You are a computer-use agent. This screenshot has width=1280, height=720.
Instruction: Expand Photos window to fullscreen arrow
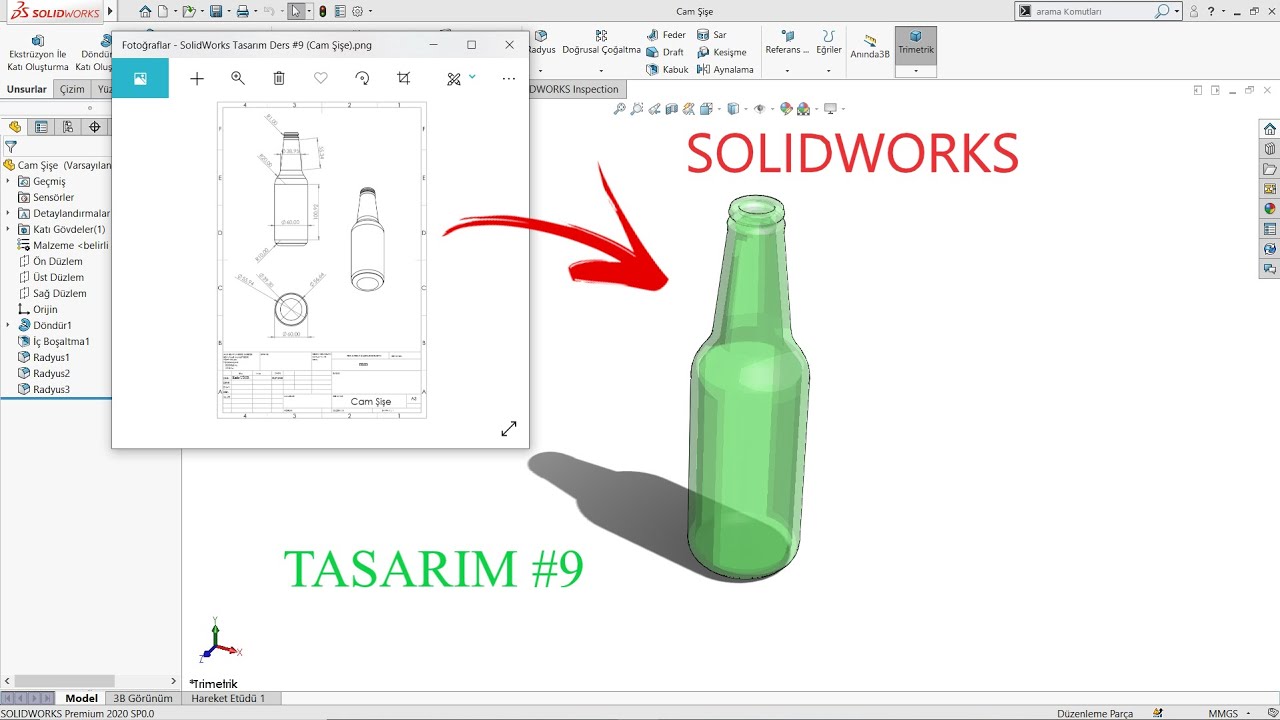pyautogui.click(x=509, y=428)
